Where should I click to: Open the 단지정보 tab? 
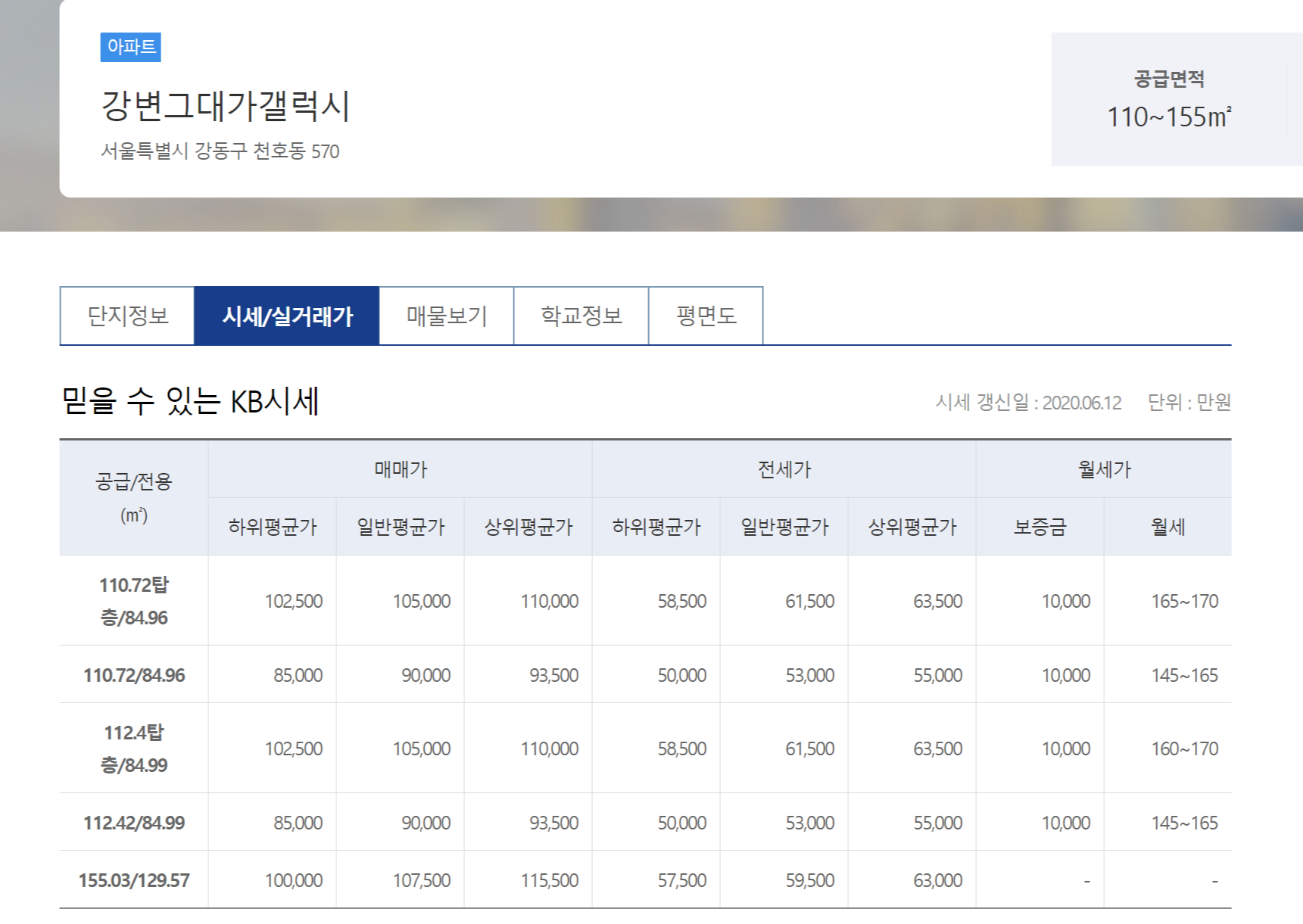pos(127,316)
